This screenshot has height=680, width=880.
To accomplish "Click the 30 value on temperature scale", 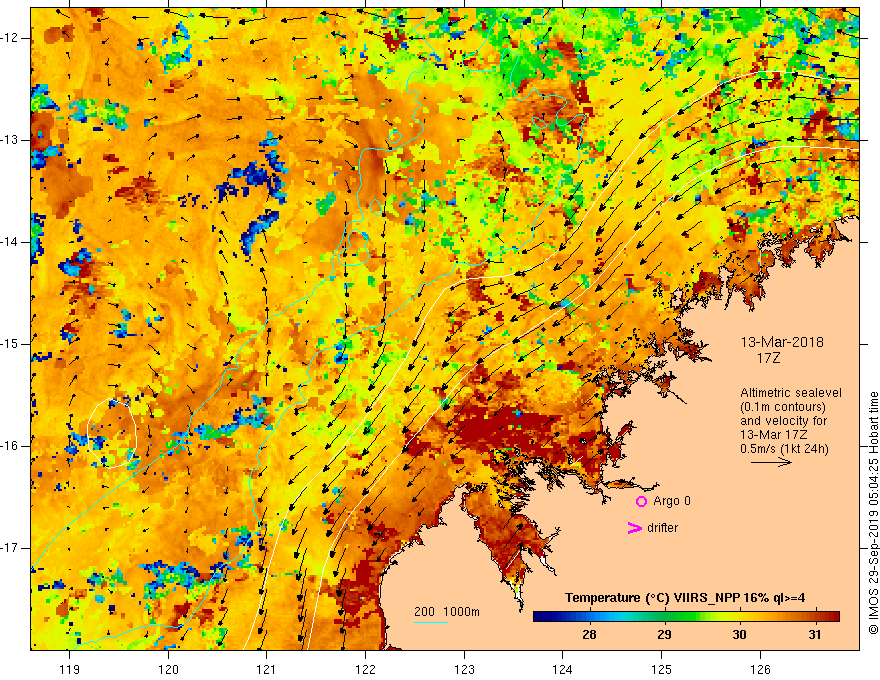I will [740, 635].
